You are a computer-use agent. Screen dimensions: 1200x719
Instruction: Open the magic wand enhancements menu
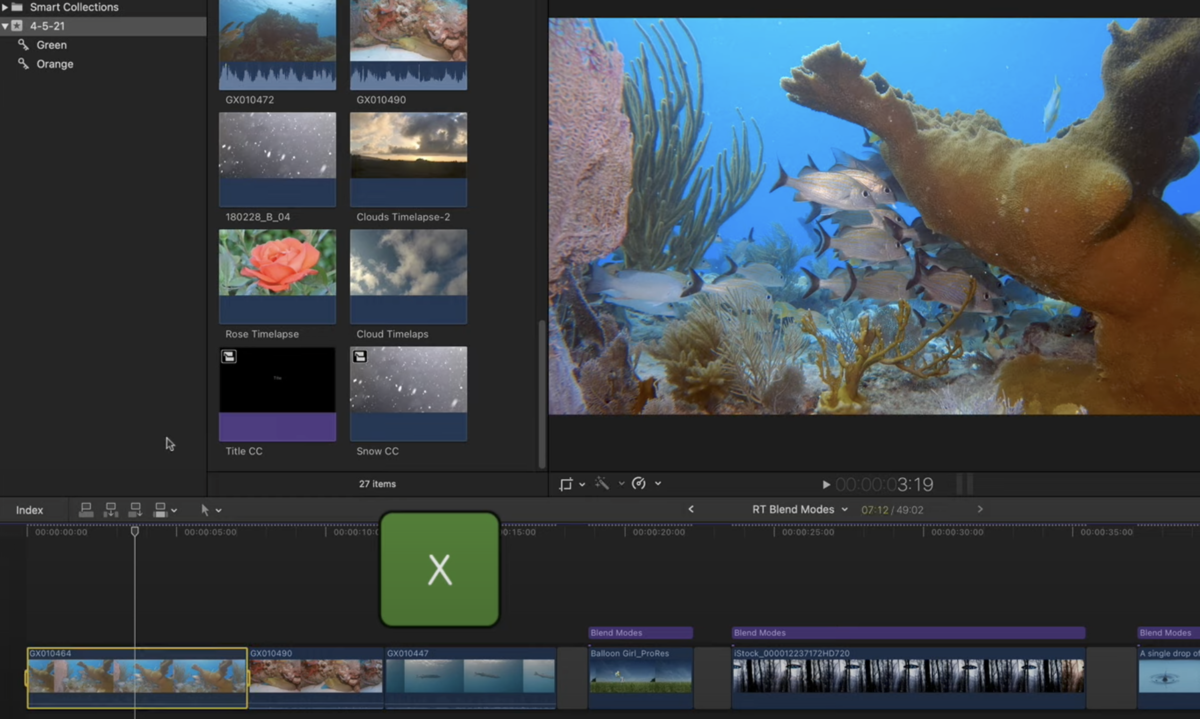(x=609, y=484)
